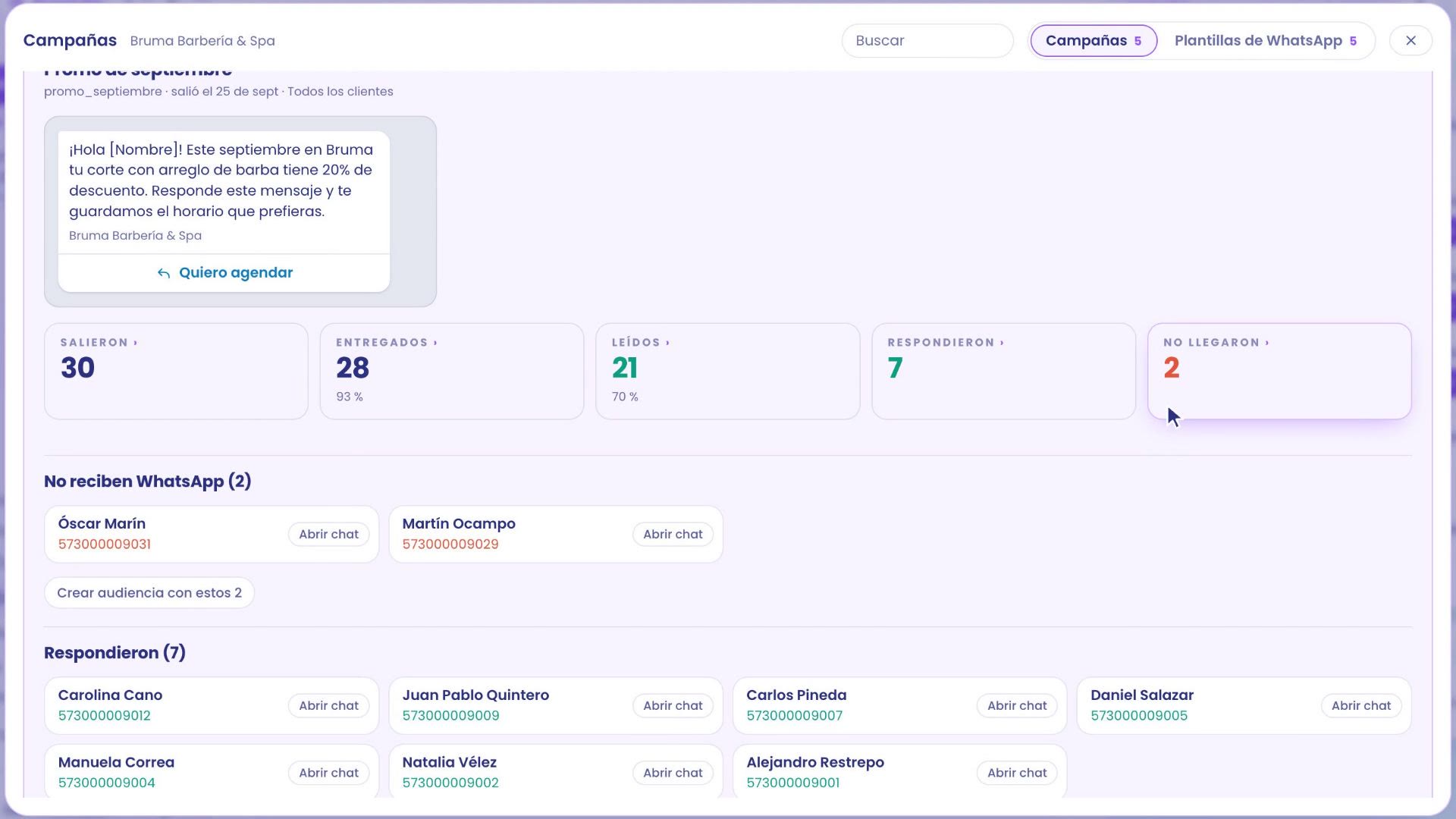
Task: Open chat with Martín Ocampo
Action: coord(673,534)
